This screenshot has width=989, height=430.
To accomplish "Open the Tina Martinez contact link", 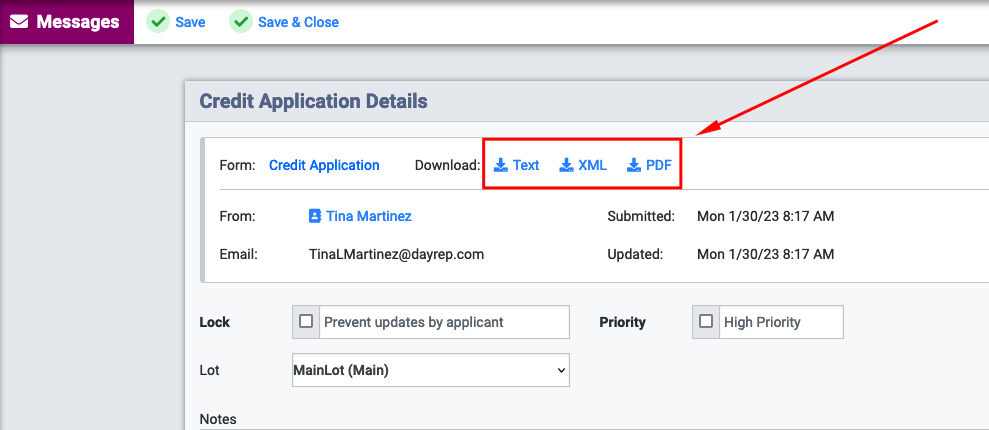I will 368,216.
